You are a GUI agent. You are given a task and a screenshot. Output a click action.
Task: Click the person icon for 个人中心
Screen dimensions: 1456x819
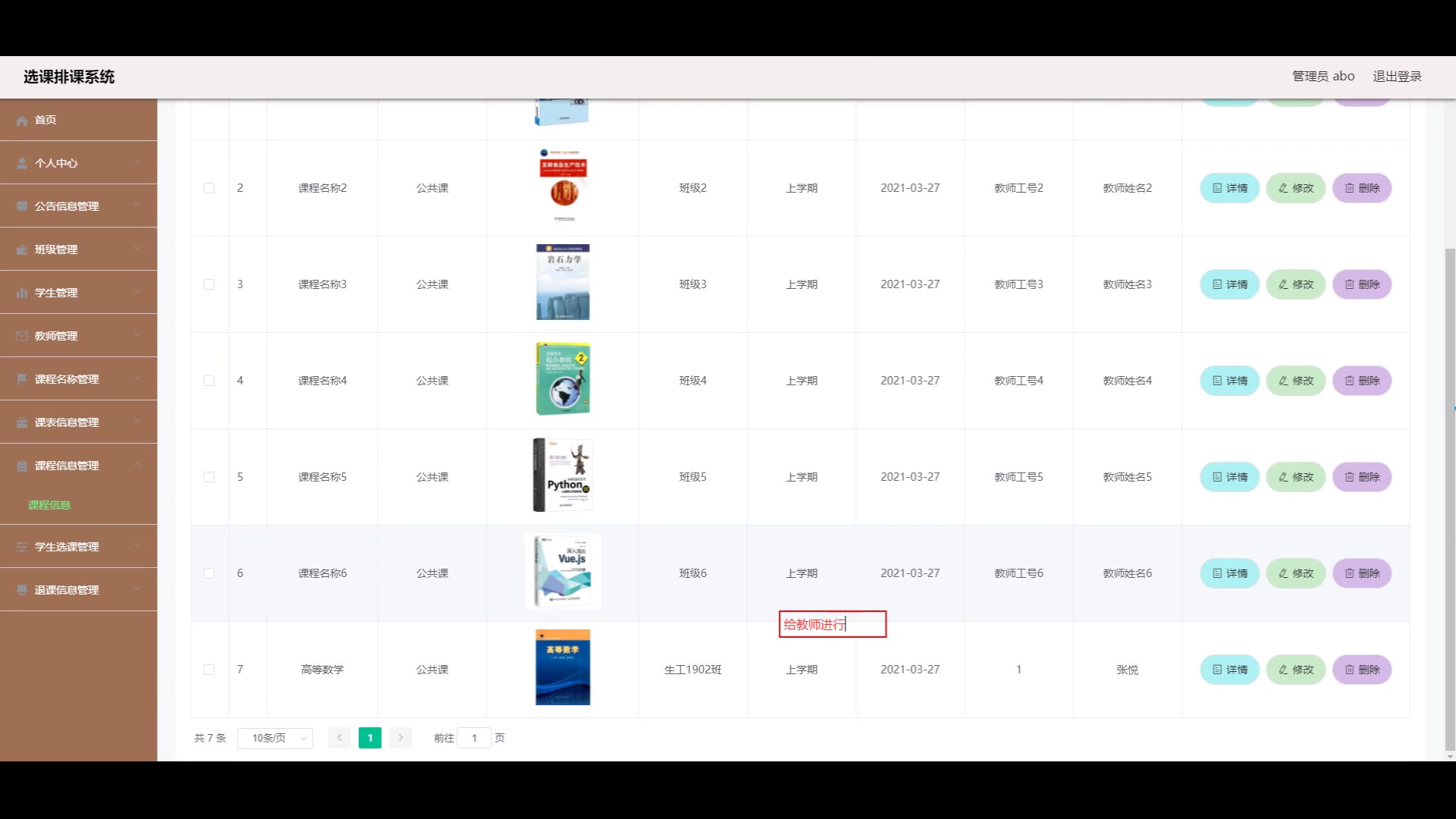[22, 163]
